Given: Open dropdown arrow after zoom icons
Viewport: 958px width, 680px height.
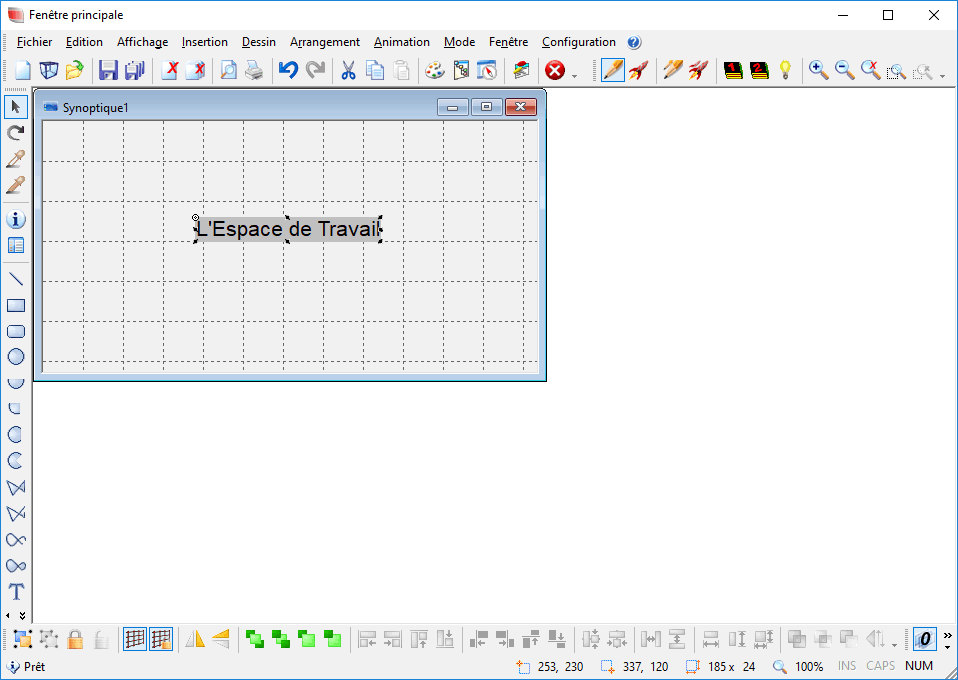Looking at the screenshot, I should 942,76.
